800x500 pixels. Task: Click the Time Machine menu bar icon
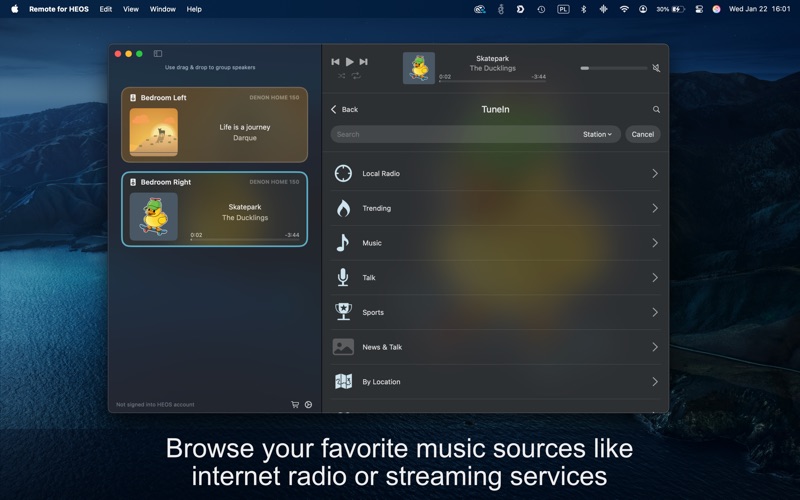541,9
